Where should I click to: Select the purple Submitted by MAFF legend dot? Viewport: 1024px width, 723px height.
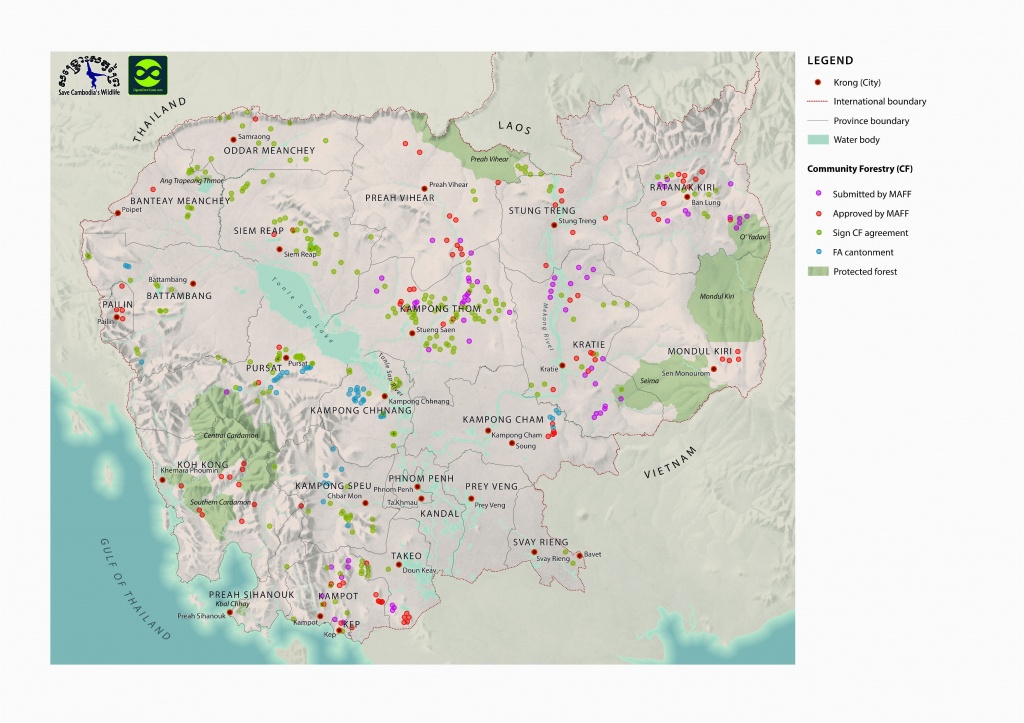click(x=817, y=194)
